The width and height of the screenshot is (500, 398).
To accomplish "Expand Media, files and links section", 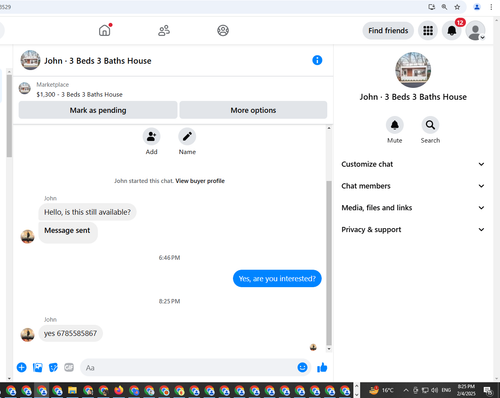I will pos(413,208).
